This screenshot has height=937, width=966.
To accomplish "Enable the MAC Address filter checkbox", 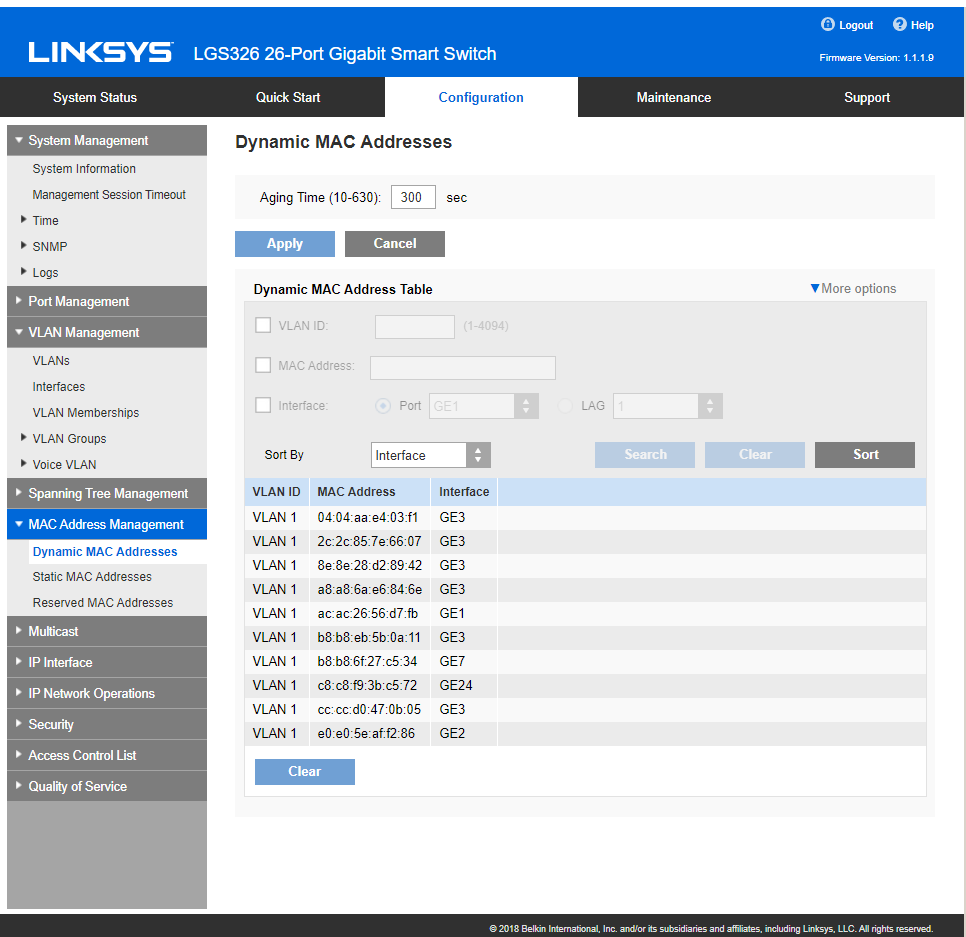I will click(263, 366).
